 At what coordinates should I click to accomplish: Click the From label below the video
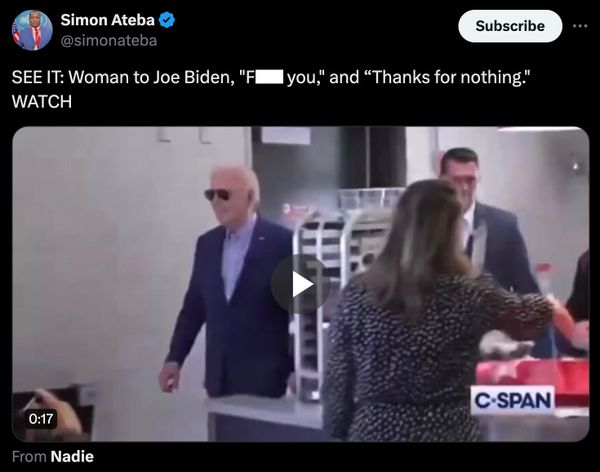click(x=29, y=456)
